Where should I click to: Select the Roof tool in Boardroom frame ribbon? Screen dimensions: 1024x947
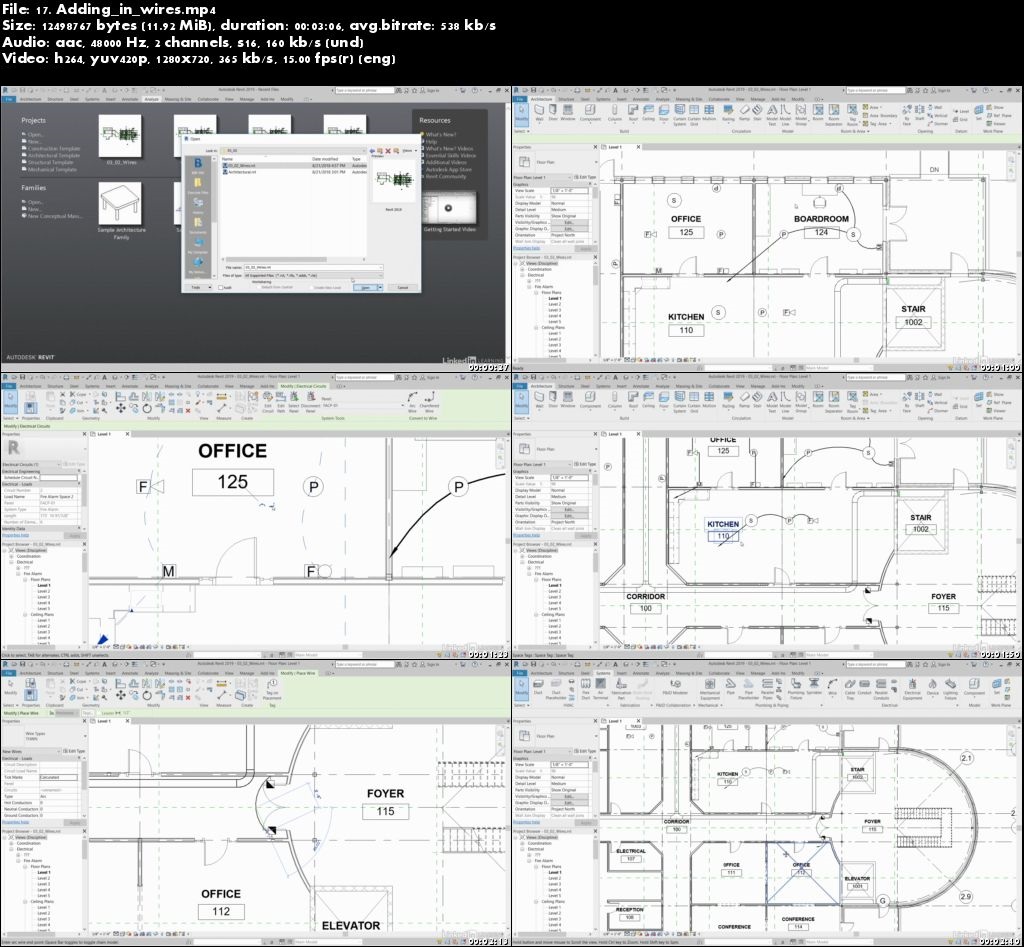tap(633, 113)
